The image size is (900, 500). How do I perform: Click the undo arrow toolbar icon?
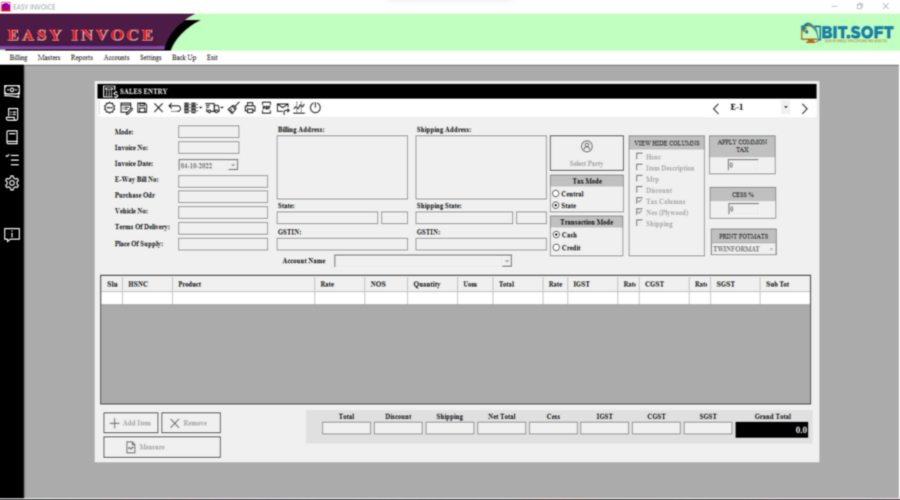(x=175, y=108)
